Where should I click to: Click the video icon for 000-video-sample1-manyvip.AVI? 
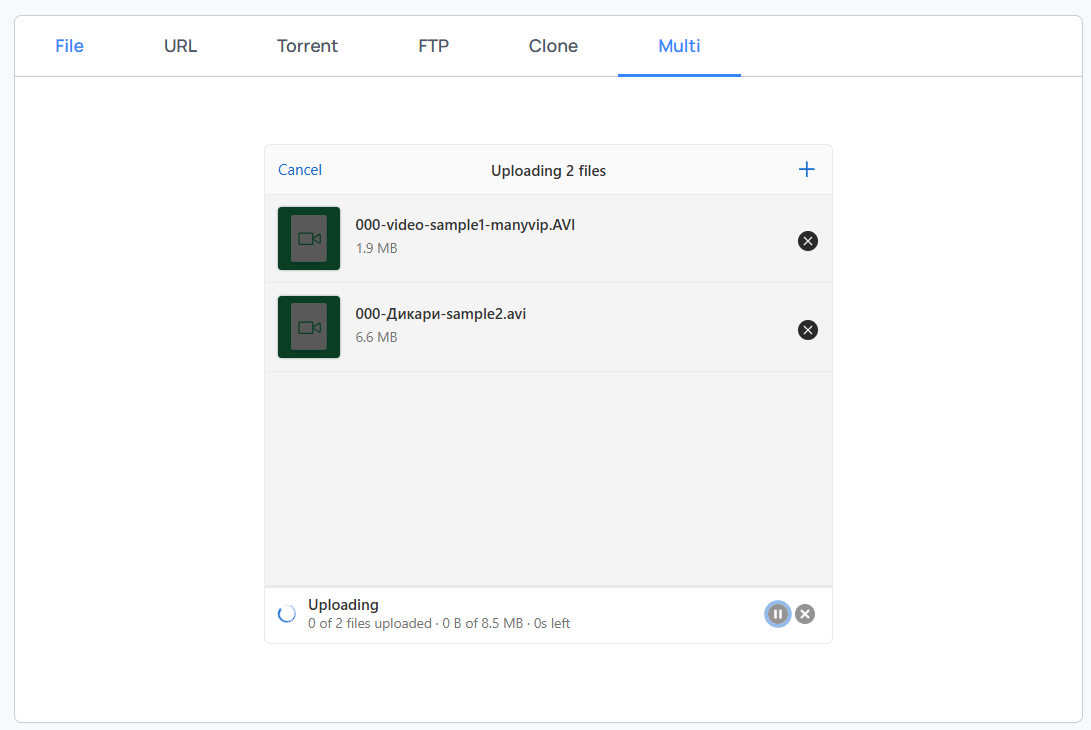[x=308, y=238]
